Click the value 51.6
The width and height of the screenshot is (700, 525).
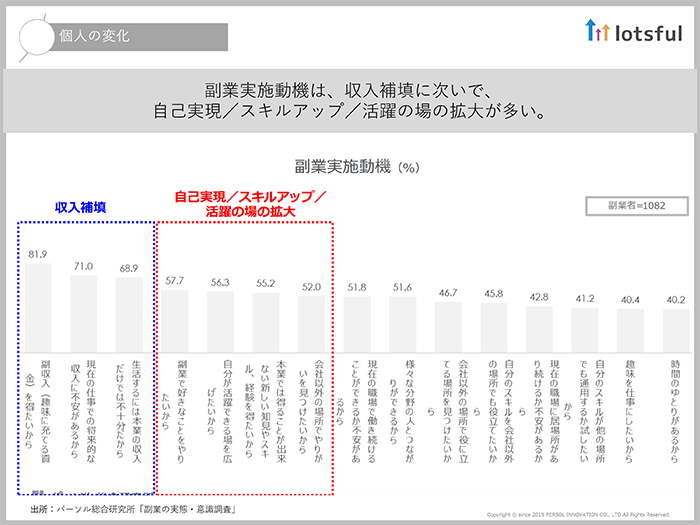402,288
